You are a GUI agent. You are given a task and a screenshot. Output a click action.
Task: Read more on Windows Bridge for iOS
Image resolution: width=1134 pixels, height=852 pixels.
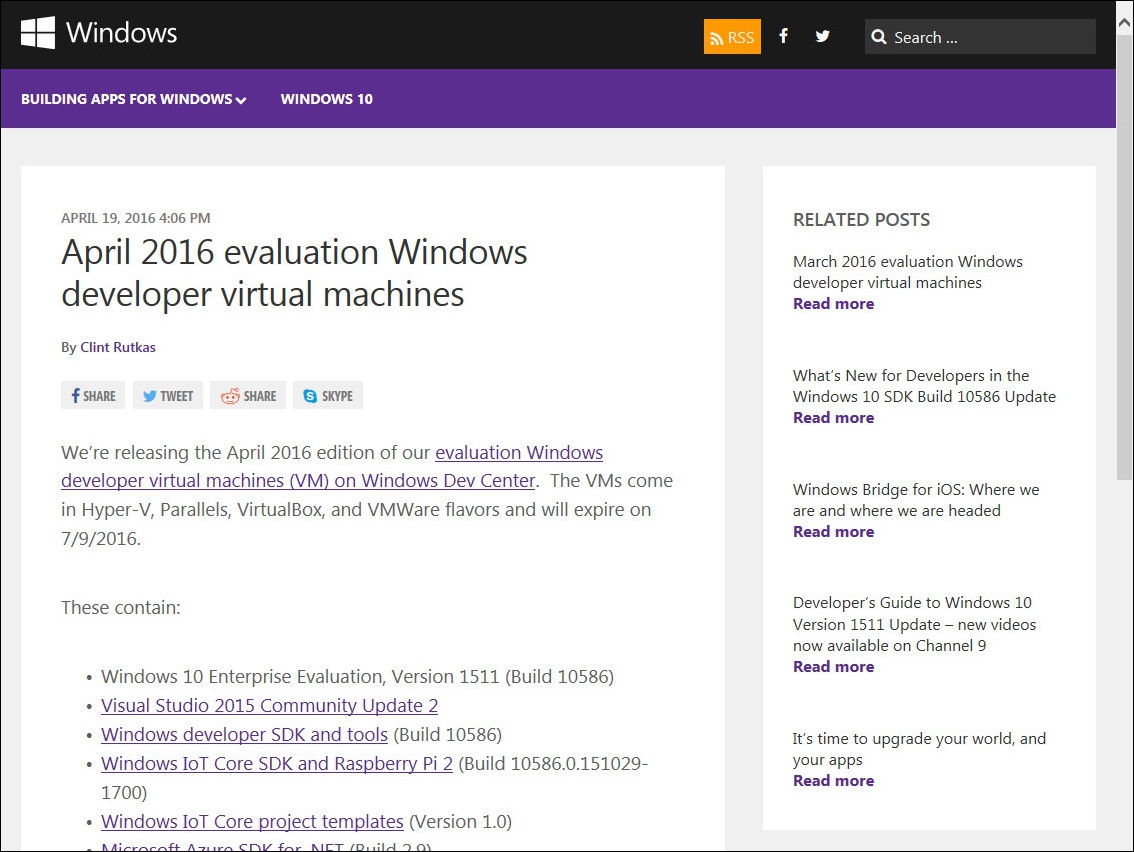pos(833,531)
